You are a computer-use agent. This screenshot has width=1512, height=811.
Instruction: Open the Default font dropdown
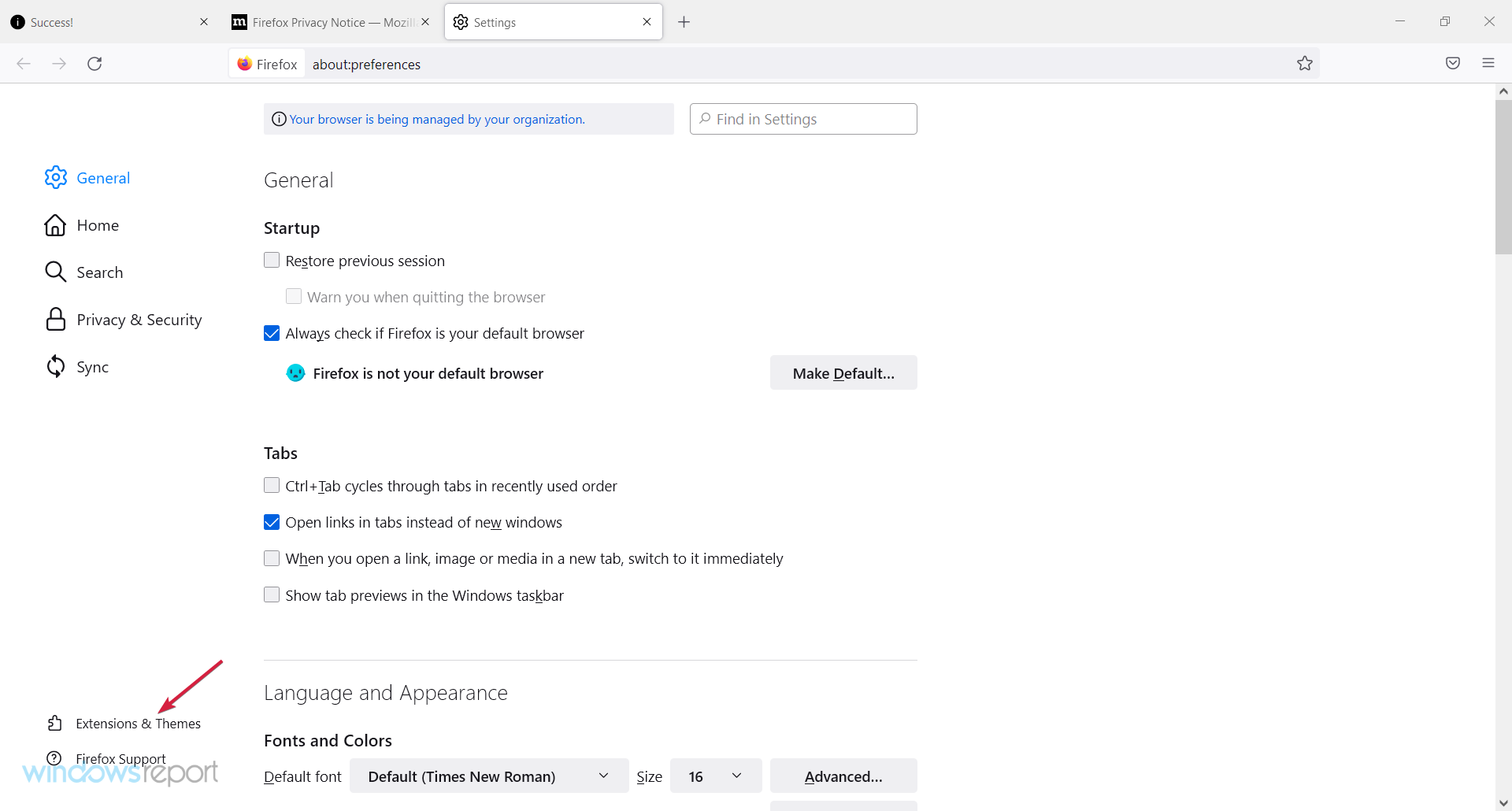[x=488, y=776]
